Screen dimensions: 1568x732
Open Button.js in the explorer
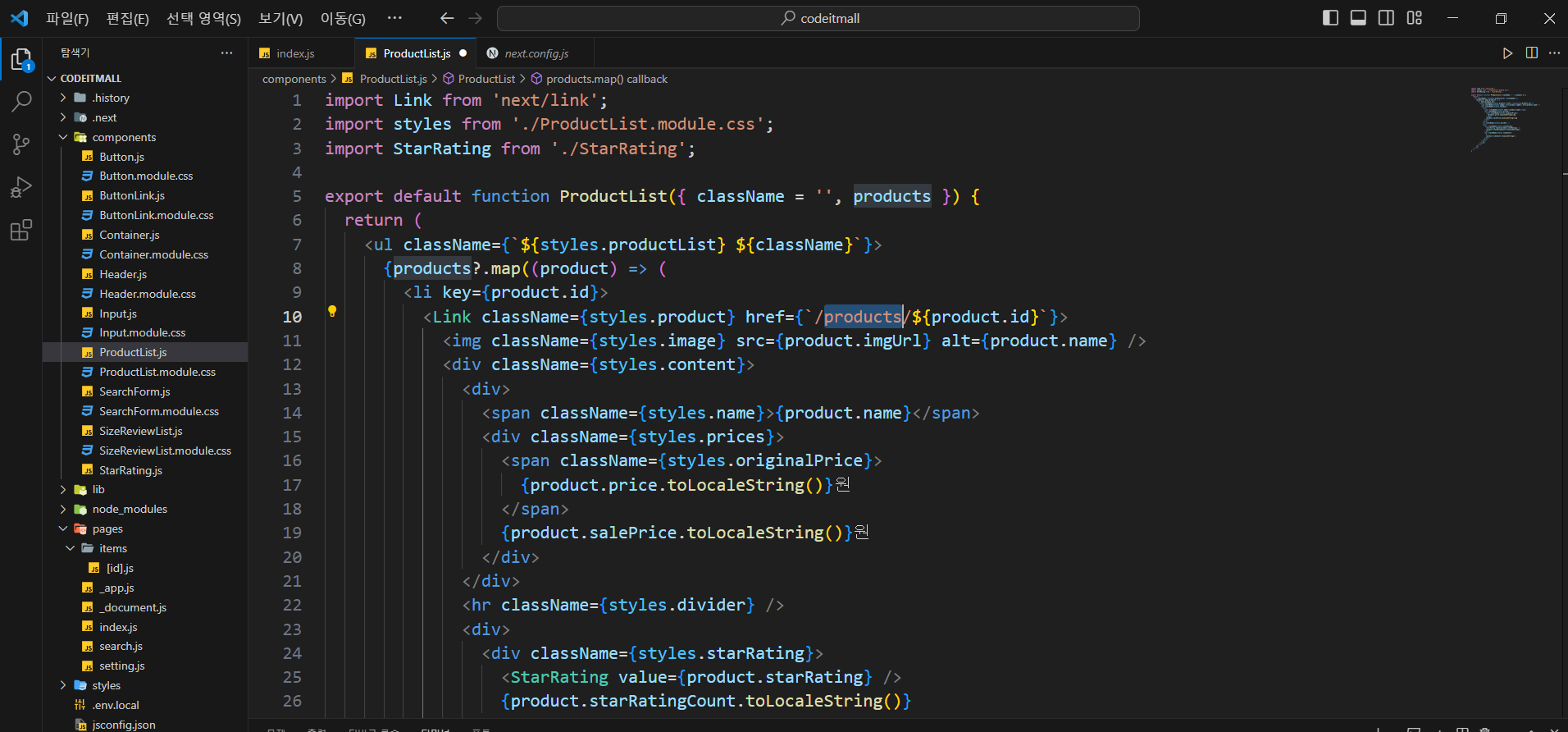(145, 157)
